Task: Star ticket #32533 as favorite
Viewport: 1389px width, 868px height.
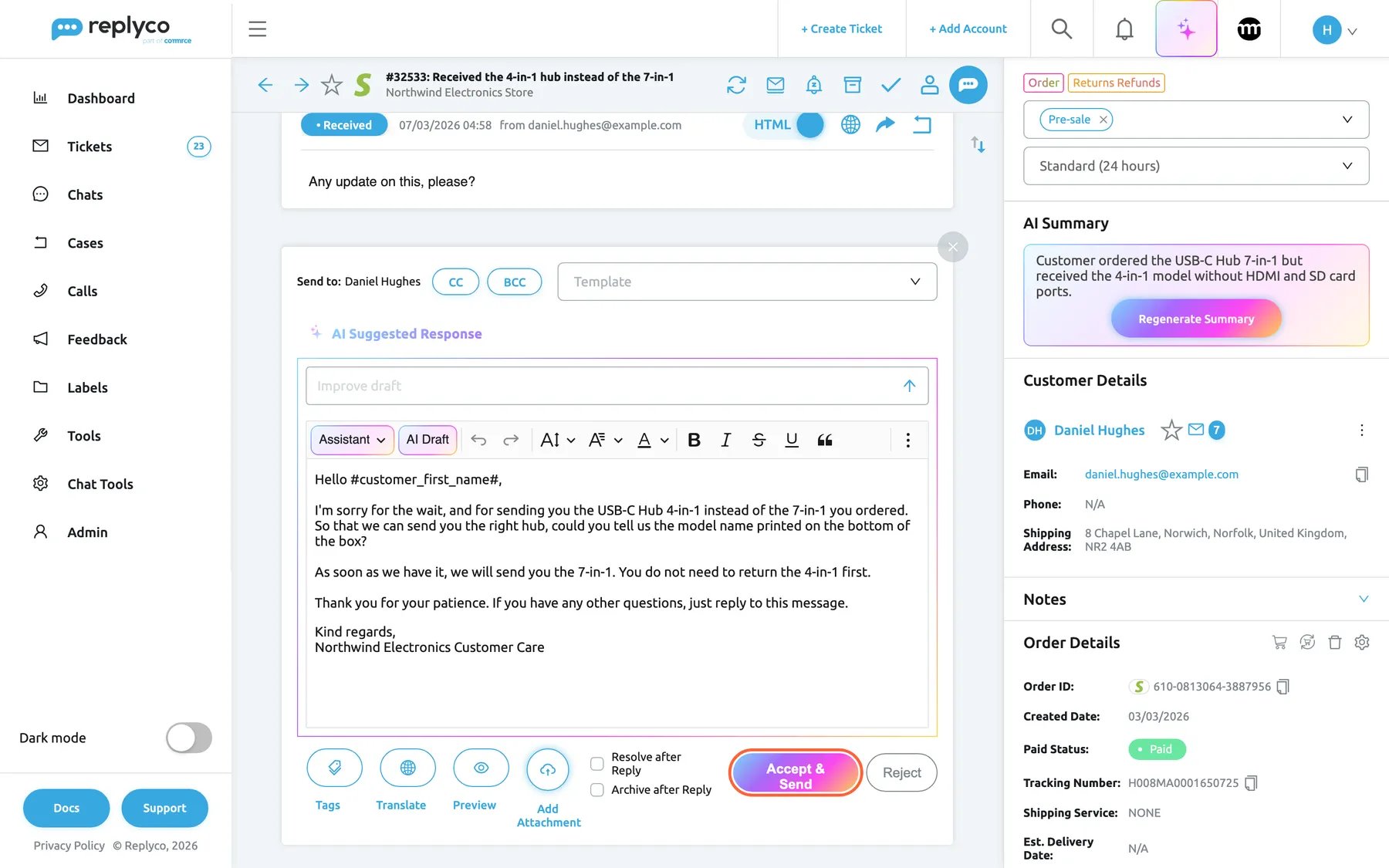Action: click(x=332, y=85)
